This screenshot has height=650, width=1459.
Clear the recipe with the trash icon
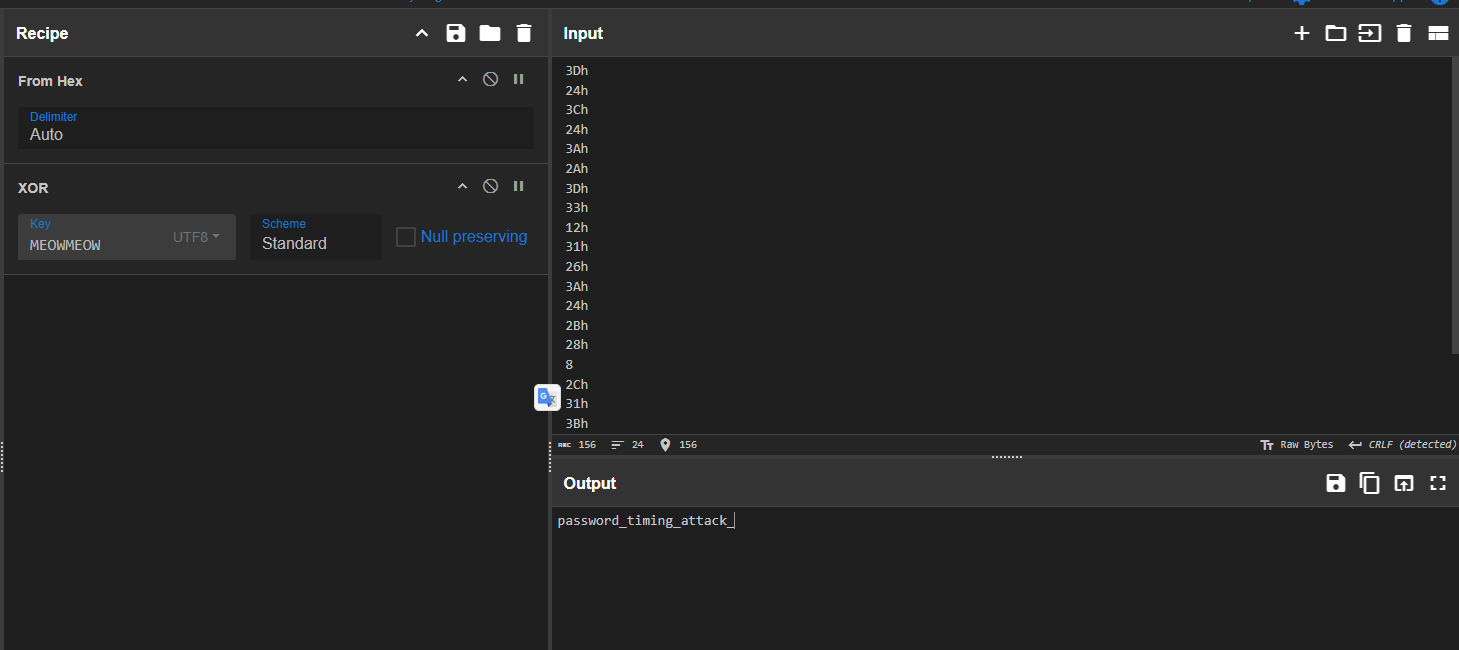[x=523, y=33]
